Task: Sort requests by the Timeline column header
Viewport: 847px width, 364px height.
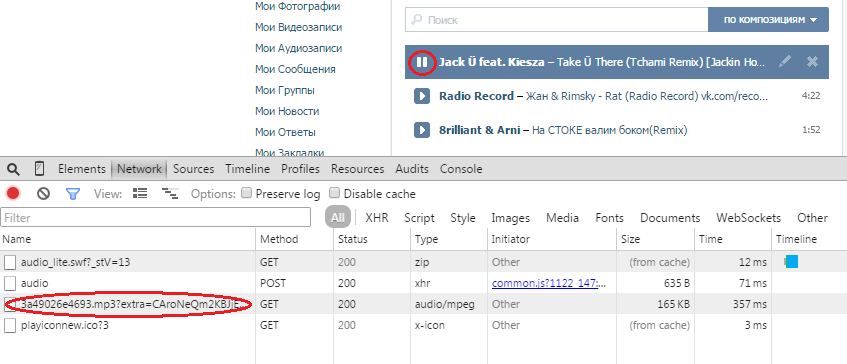Action: click(x=809, y=239)
